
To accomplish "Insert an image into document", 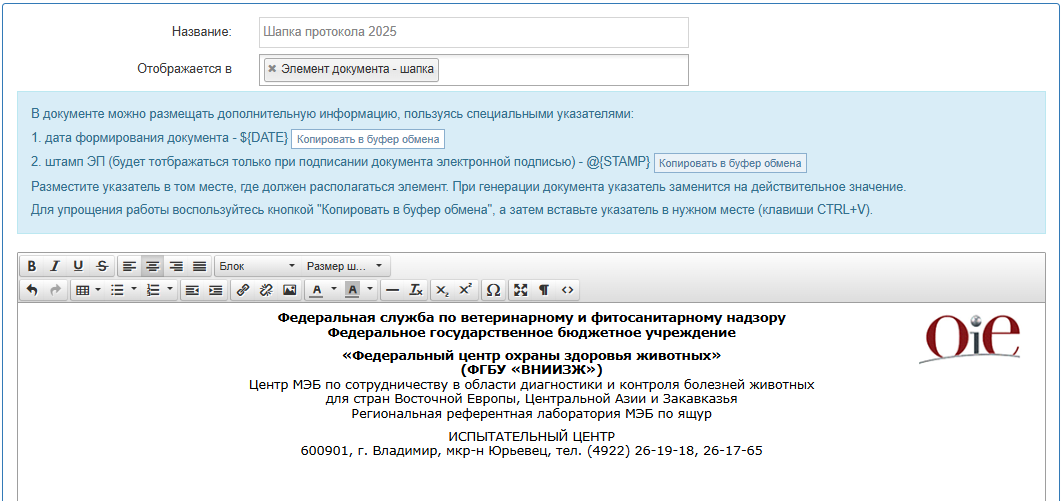I will click(289, 290).
